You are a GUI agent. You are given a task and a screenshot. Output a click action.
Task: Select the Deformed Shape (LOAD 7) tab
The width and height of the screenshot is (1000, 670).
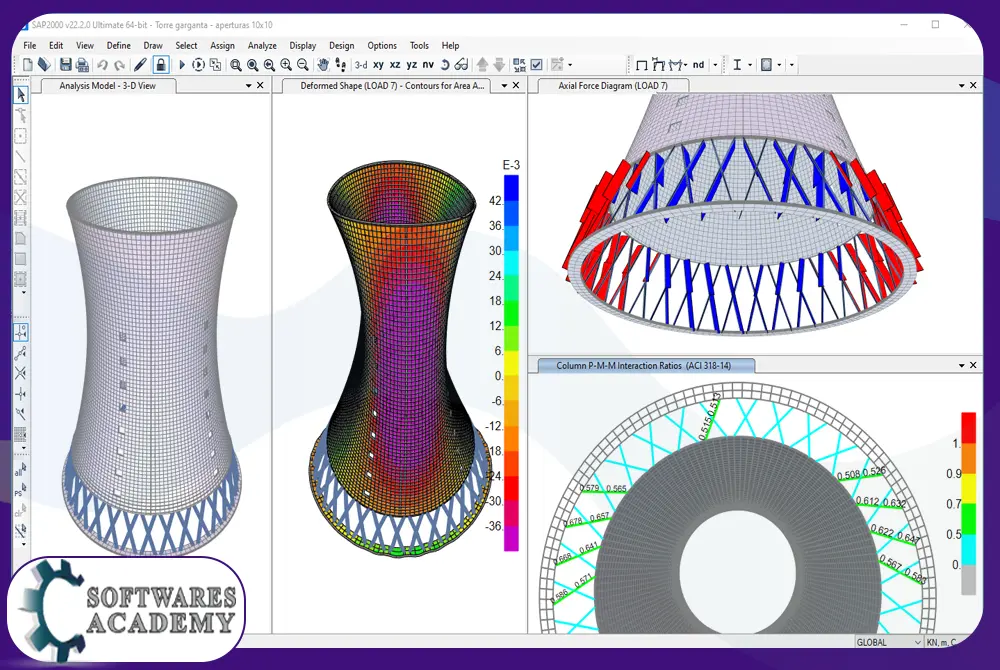[392, 85]
